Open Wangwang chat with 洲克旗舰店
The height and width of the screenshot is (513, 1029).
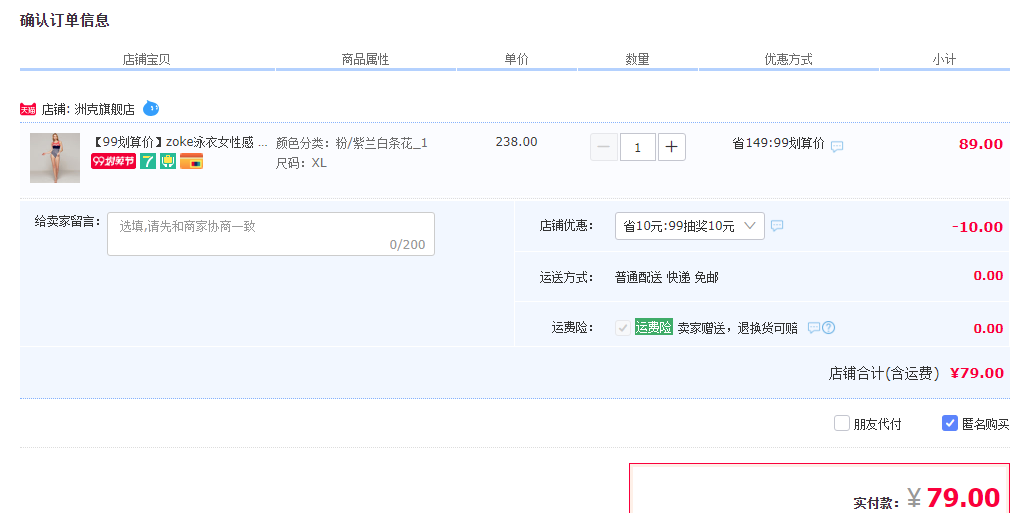pos(151,108)
